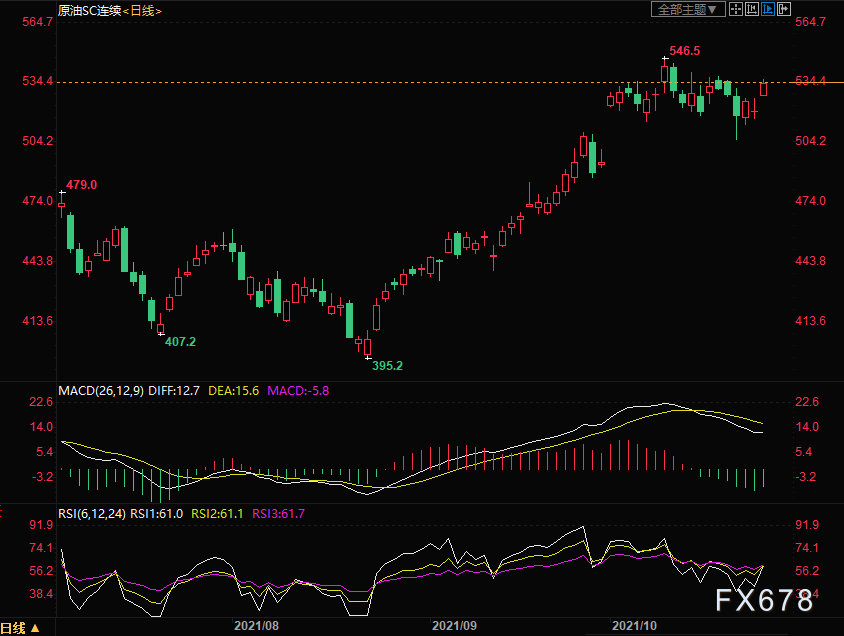
Task: Click the RSI(6,12,24) indicator label
Action: [x=92, y=514]
